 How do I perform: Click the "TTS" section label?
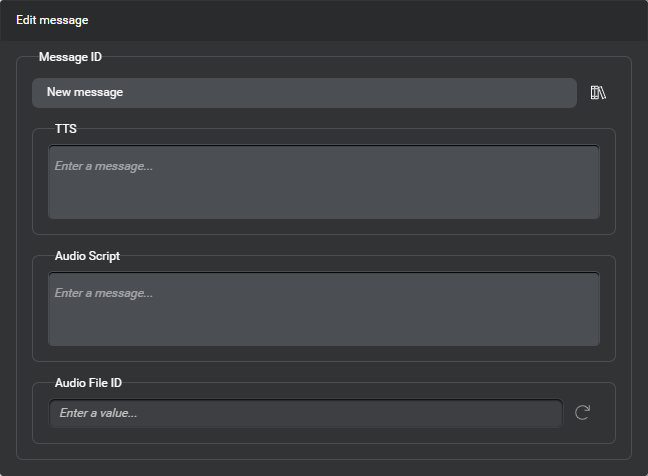66,129
